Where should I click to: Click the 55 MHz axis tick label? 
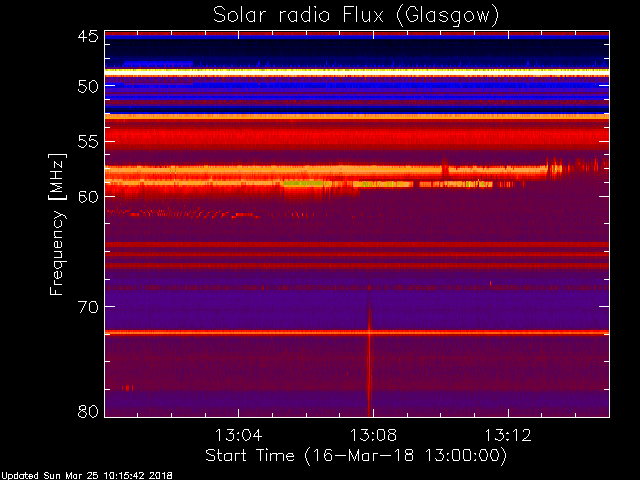click(x=88, y=142)
